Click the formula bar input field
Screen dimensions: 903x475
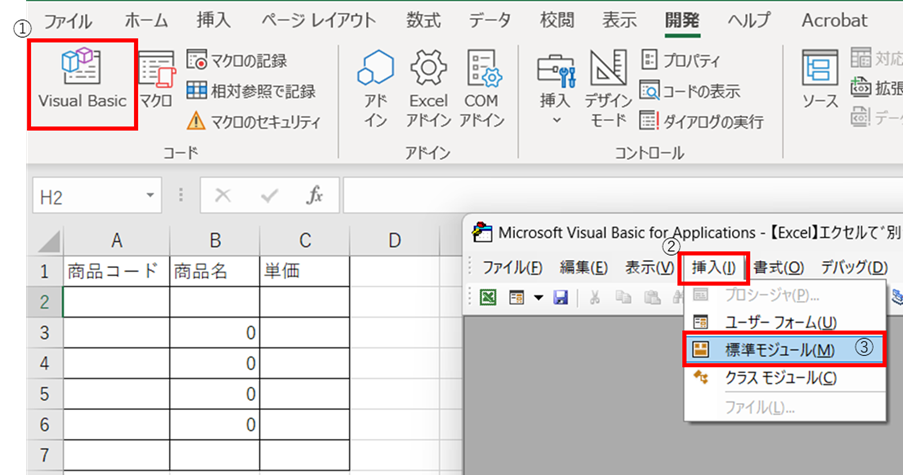point(620,196)
